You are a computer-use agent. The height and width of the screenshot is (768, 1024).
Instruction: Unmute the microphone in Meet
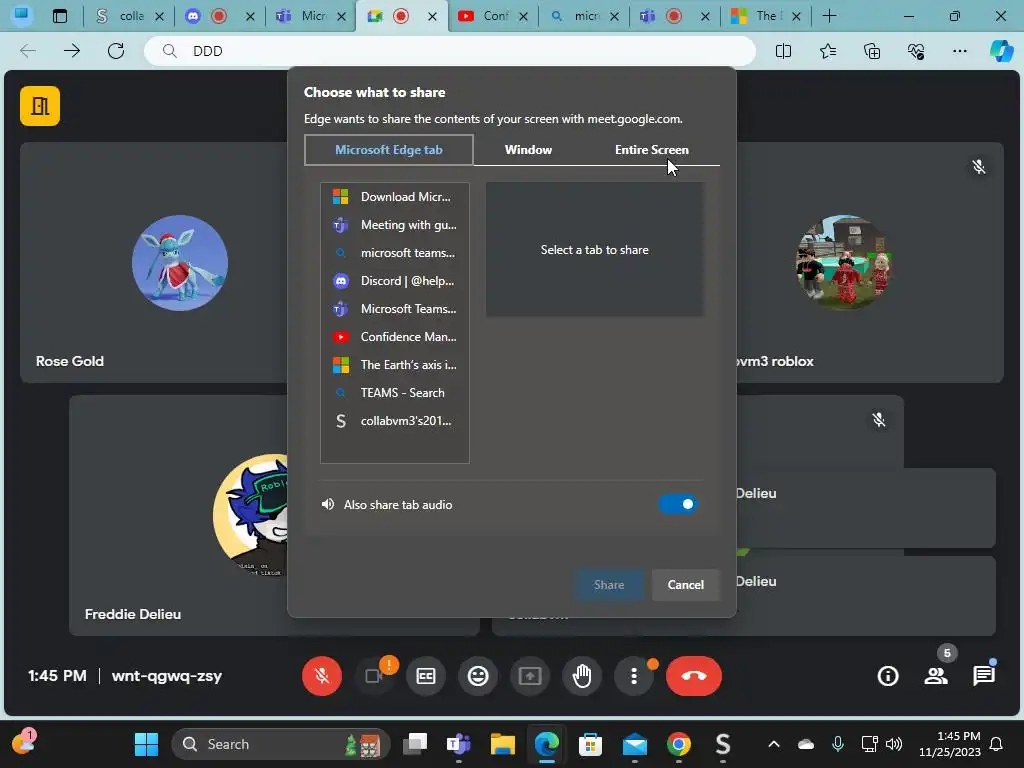(x=321, y=676)
